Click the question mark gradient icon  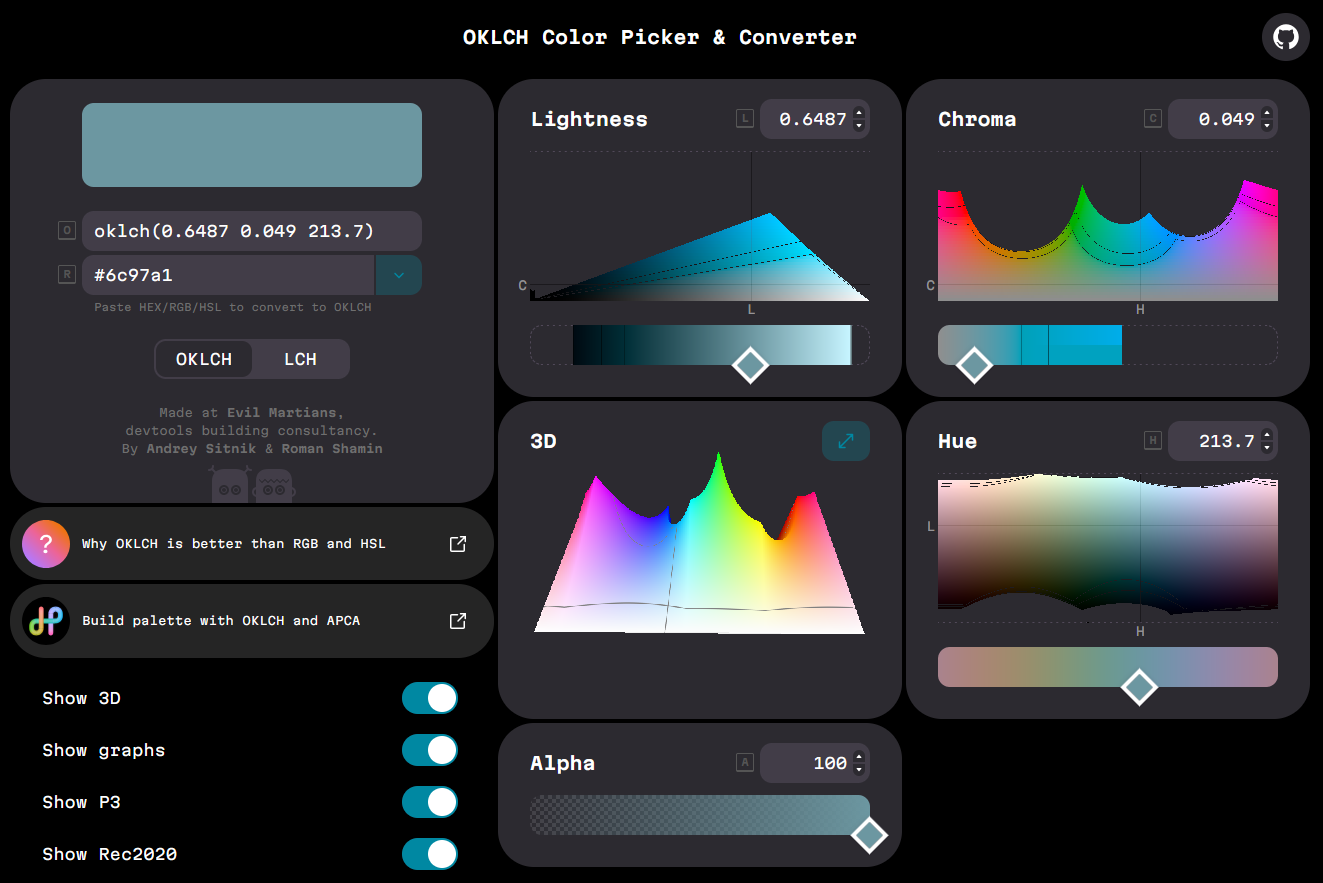[46, 544]
